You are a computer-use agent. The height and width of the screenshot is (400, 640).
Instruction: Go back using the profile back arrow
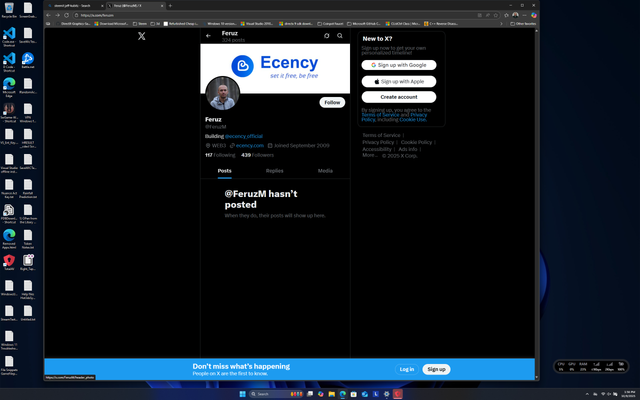(x=208, y=36)
